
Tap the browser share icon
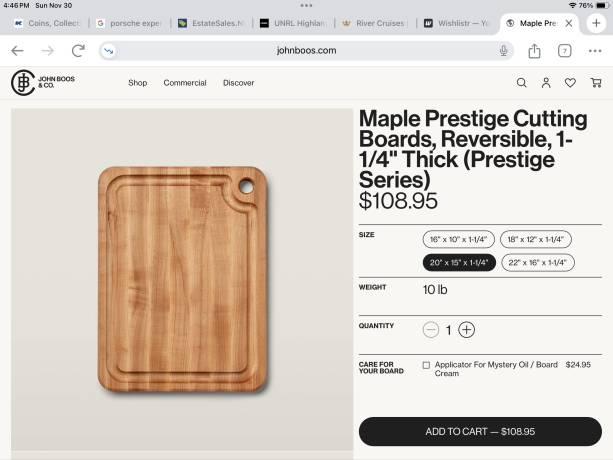535,51
